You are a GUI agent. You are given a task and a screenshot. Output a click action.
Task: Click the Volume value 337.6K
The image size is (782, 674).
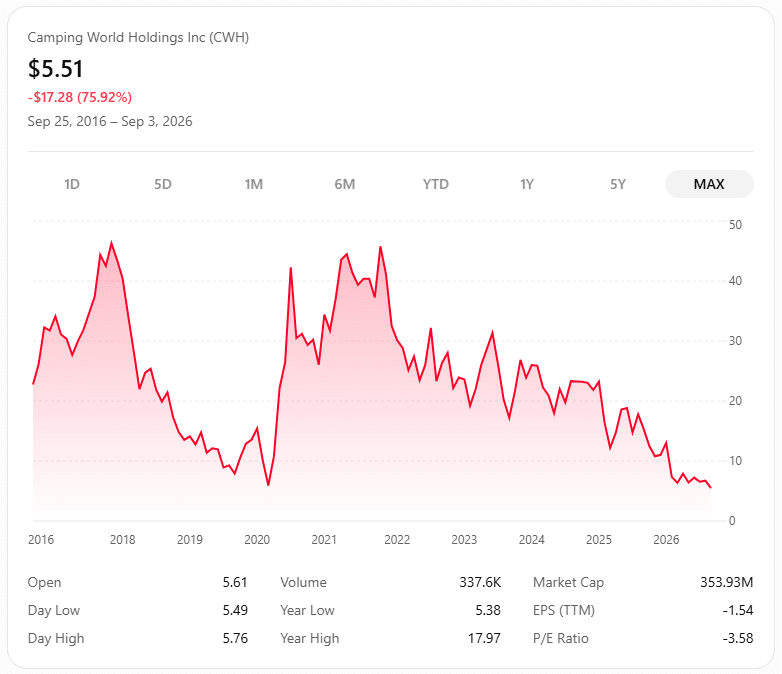point(480,582)
